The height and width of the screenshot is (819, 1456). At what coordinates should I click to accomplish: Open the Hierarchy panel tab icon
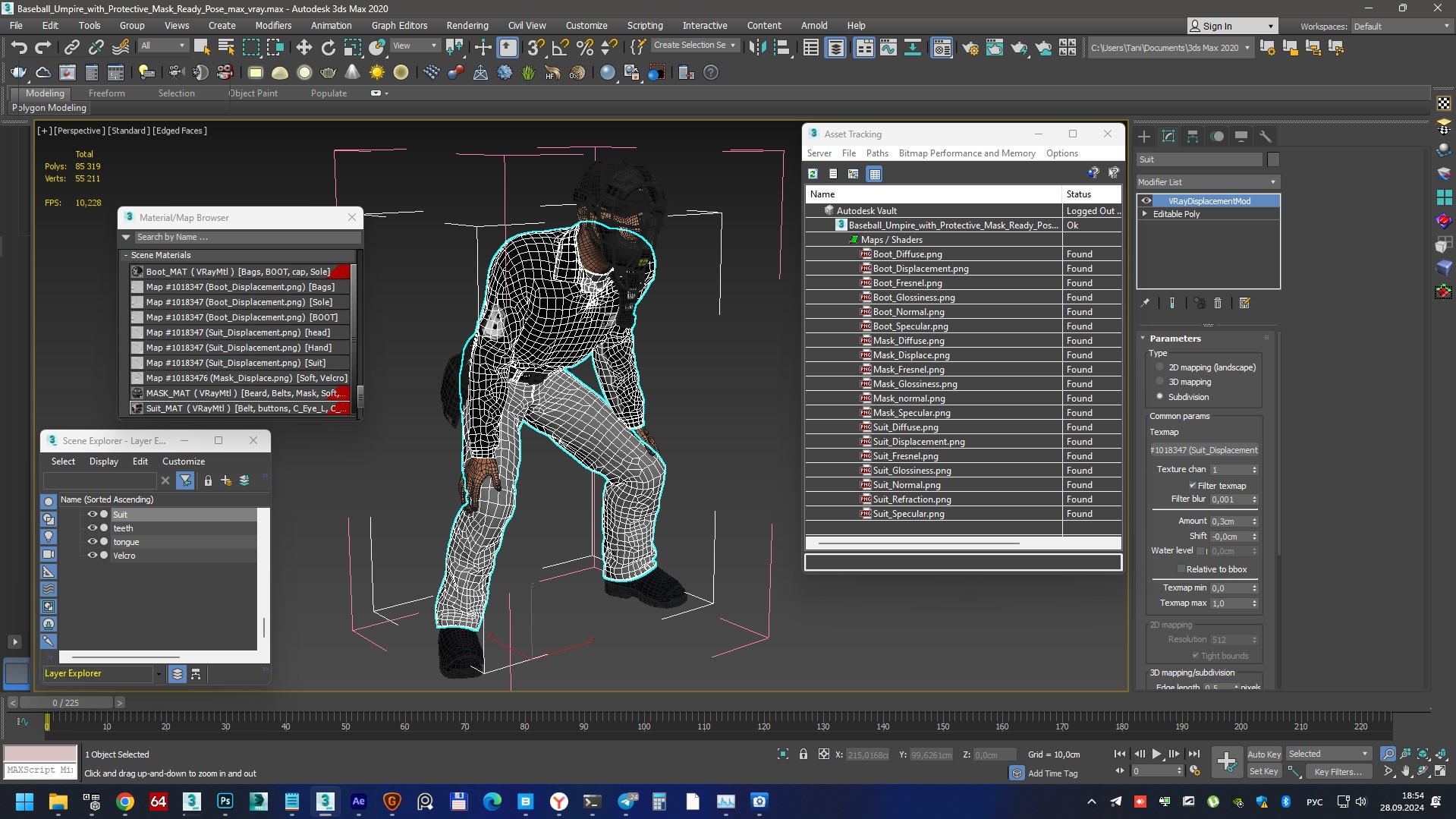pos(1193,137)
